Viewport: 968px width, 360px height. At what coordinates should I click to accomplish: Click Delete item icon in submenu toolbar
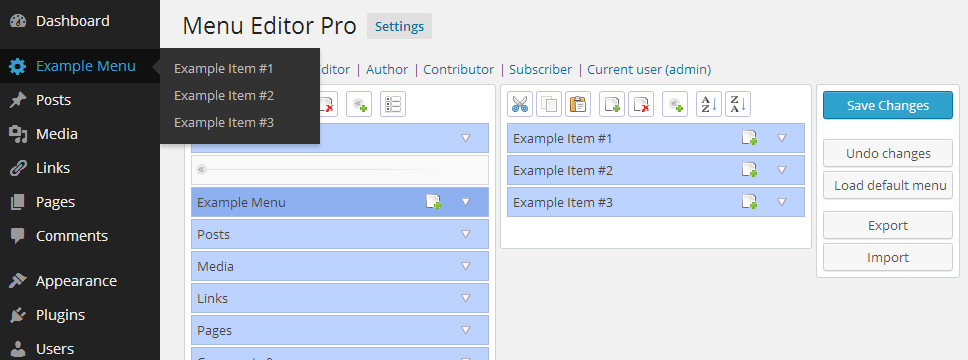pyautogui.click(x=641, y=104)
